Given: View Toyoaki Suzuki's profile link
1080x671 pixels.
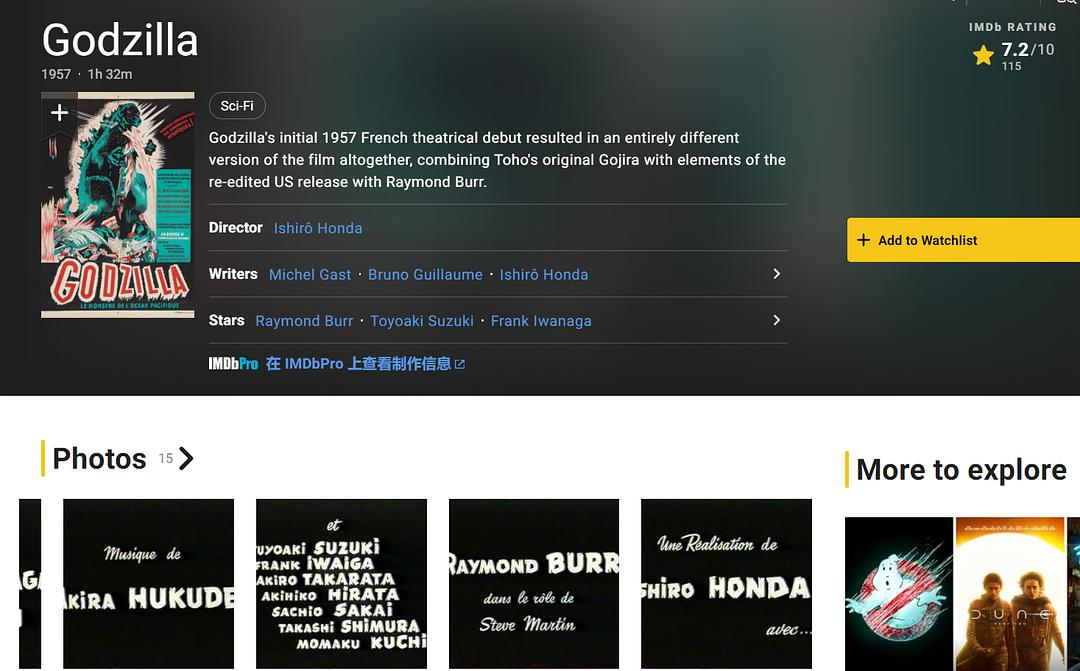Looking at the screenshot, I should 422,321.
